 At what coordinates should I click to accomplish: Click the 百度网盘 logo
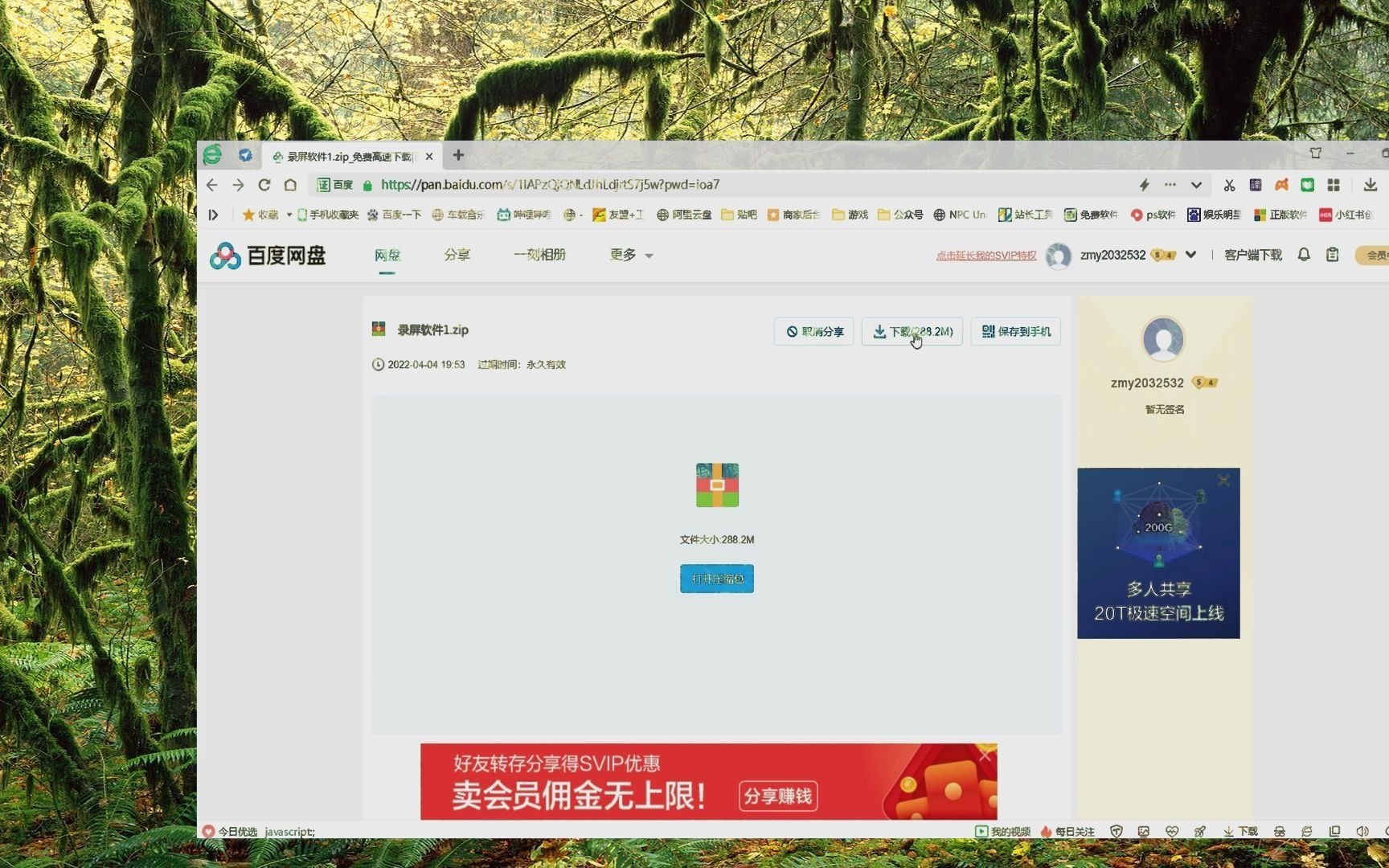click(x=268, y=256)
